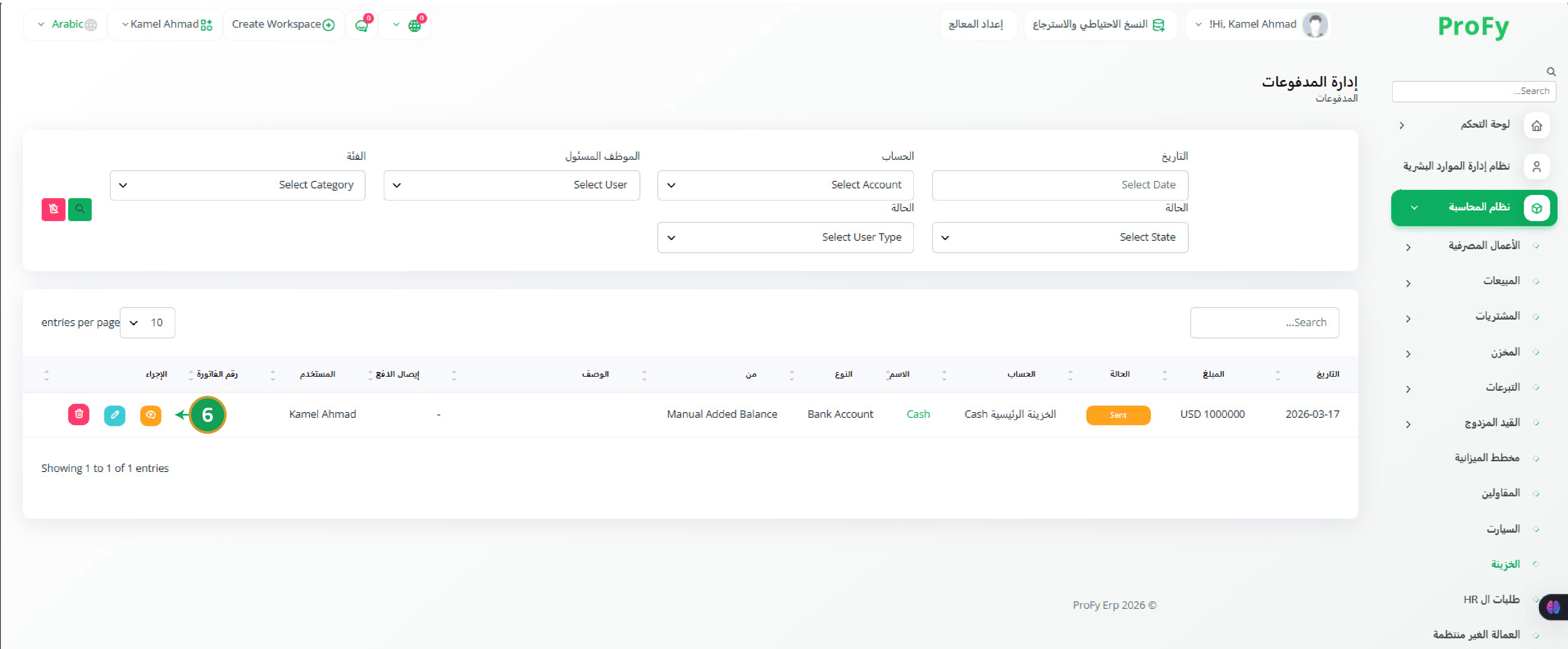The image size is (1568, 649).
Task: Open the globe notifications icon in header
Action: click(x=414, y=25)
